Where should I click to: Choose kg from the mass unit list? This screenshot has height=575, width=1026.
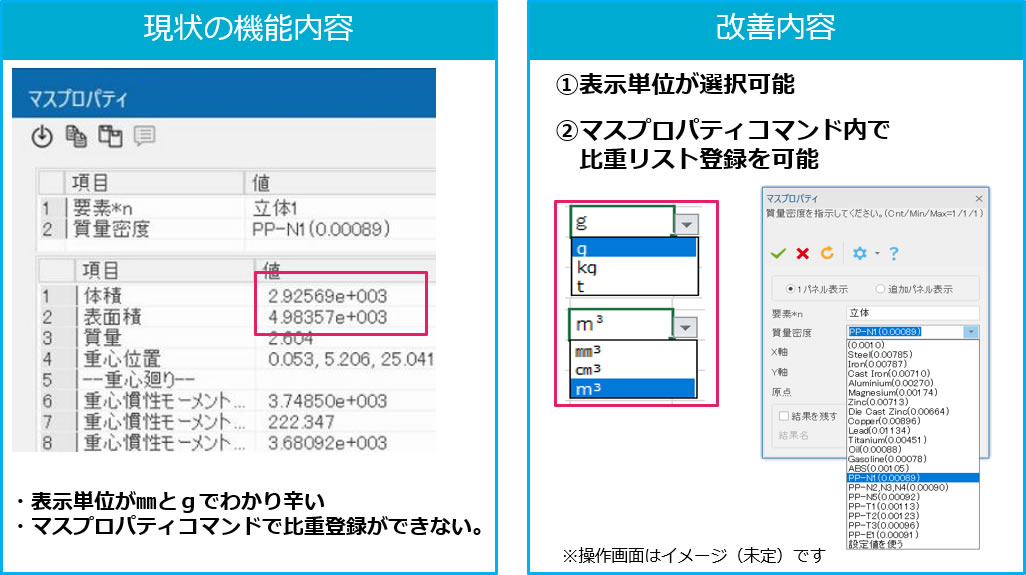[588, 267]
